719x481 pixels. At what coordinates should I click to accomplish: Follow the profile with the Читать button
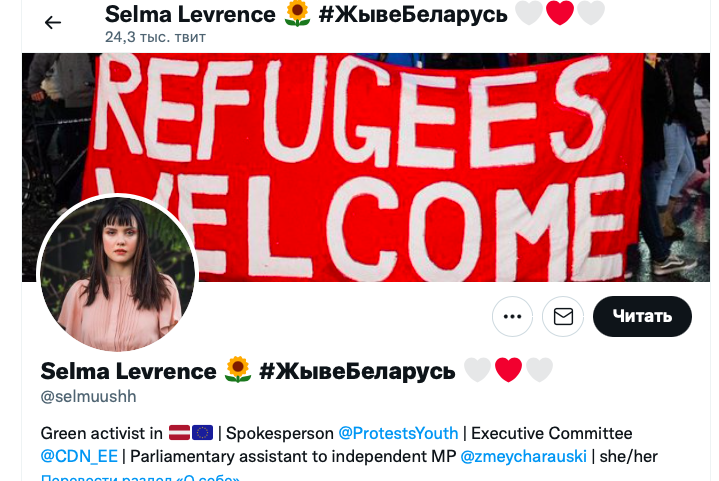(x=642, y=316)
